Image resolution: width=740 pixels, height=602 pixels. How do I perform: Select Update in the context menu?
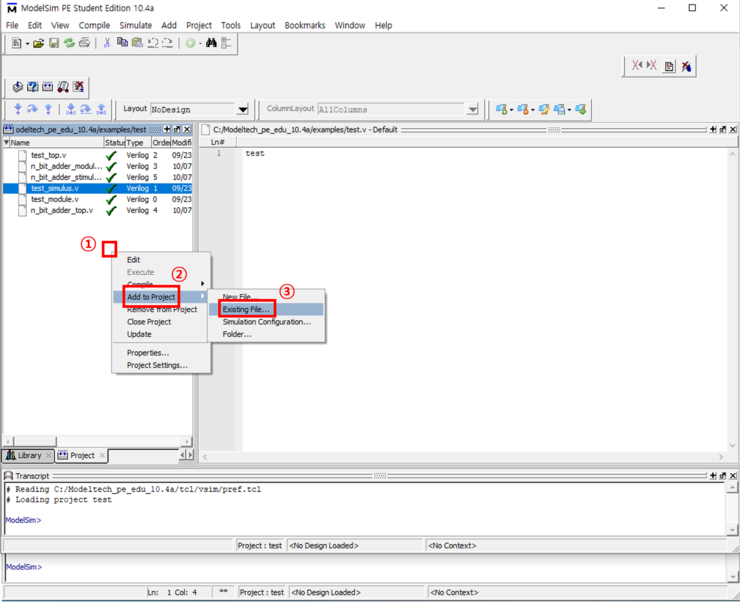point(161,334)
